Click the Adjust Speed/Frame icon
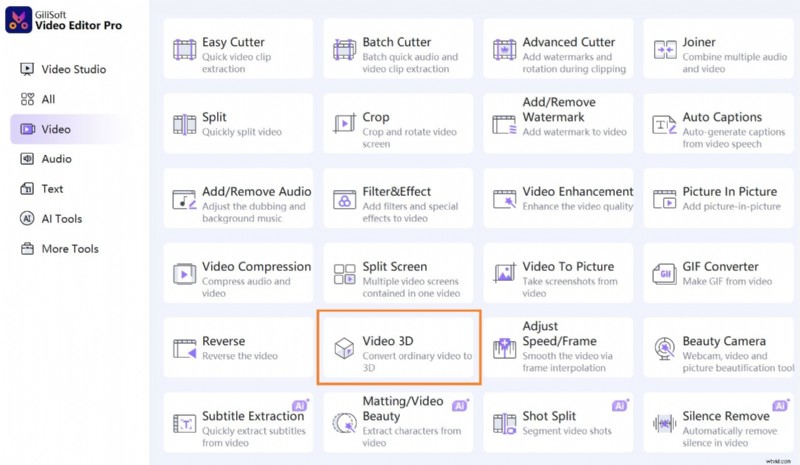The width and height of the screenshot is (800, 465). pyautogui.click(x=504, y=349)
